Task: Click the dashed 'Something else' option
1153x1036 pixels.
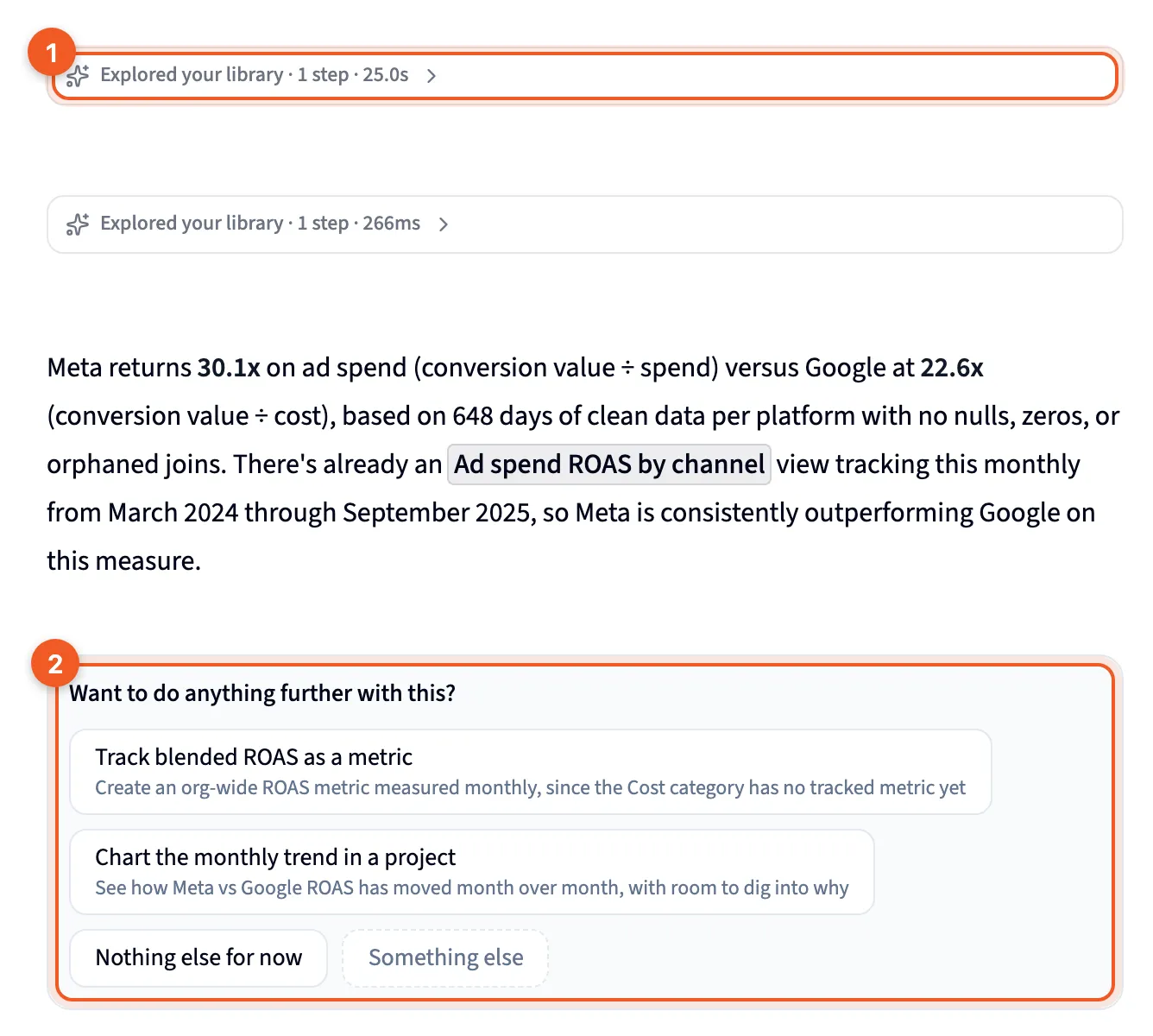Action: [445, 957]
